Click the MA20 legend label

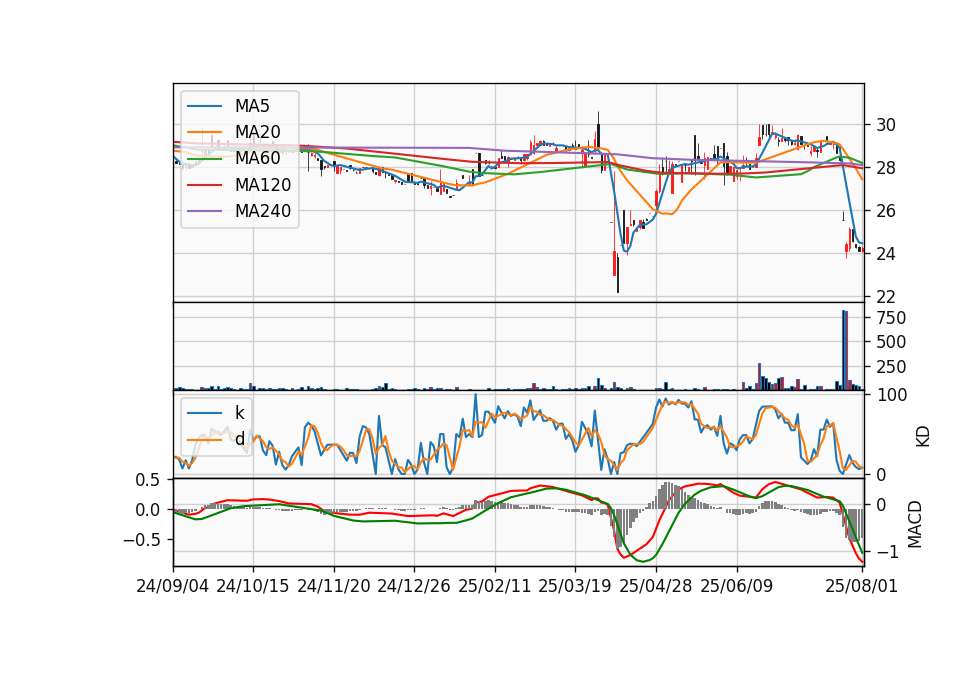point(257,132)
